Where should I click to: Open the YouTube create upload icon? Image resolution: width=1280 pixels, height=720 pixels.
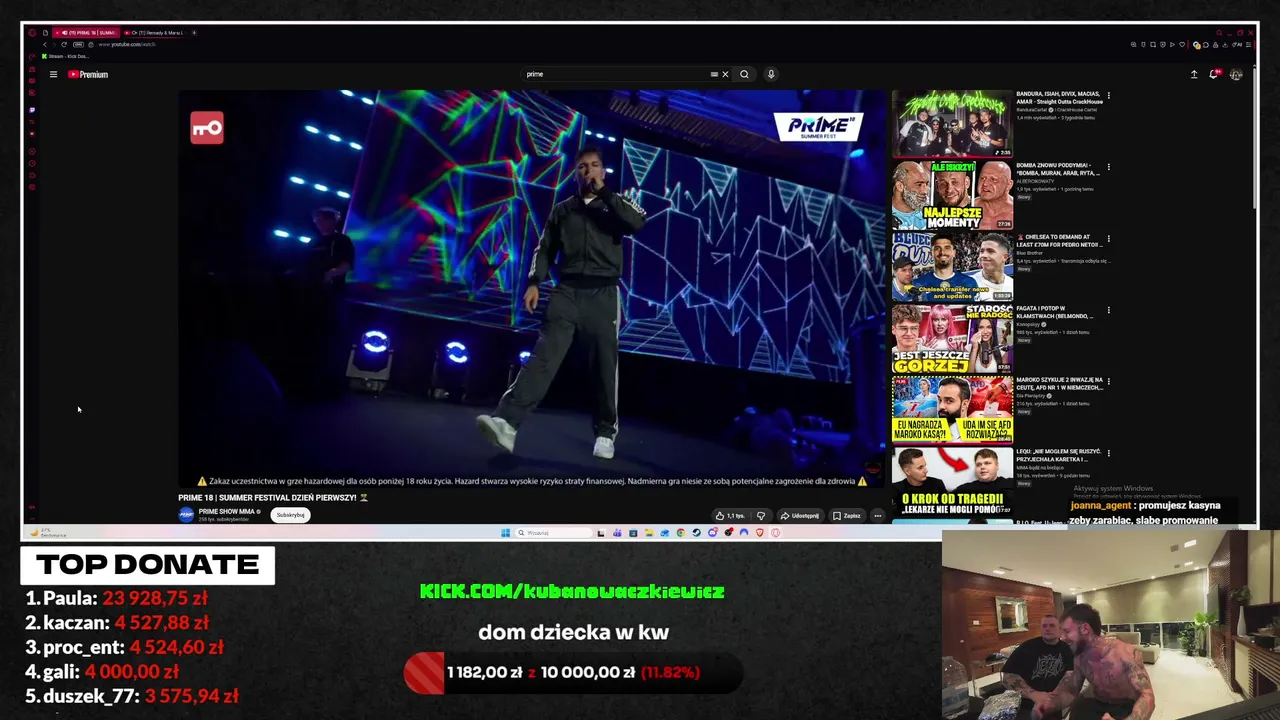(1193, 74)
